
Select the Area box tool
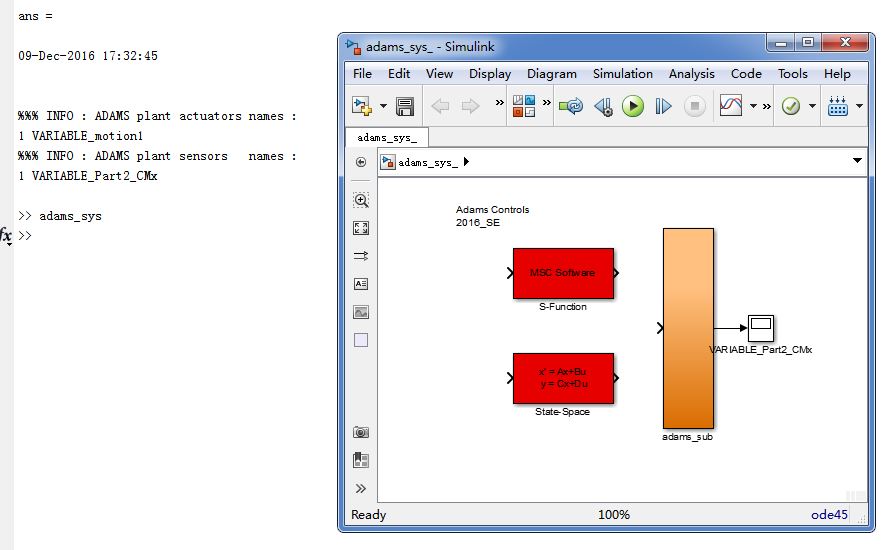tap(361, 340)
